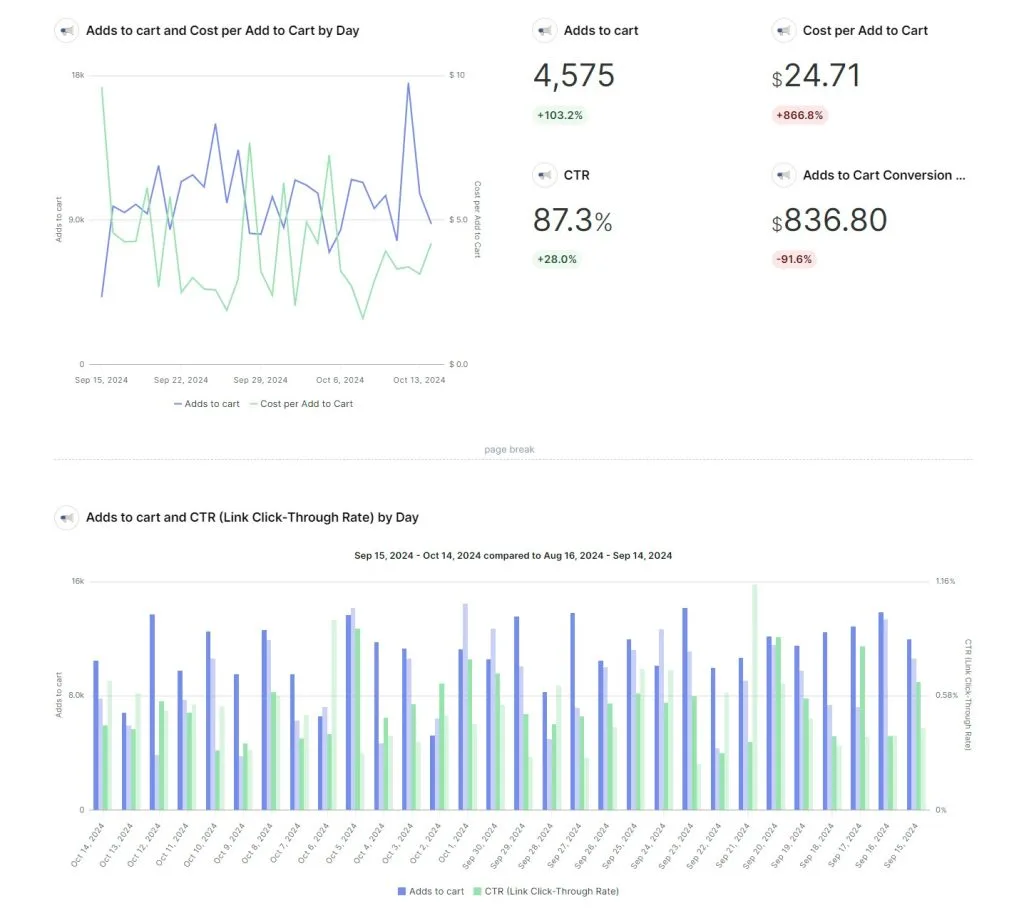Viewport: 1024px width, 923px height.
Task: Click megaphone icon beside Adds to cart and CTR by Day title
Action: [67, 517]
